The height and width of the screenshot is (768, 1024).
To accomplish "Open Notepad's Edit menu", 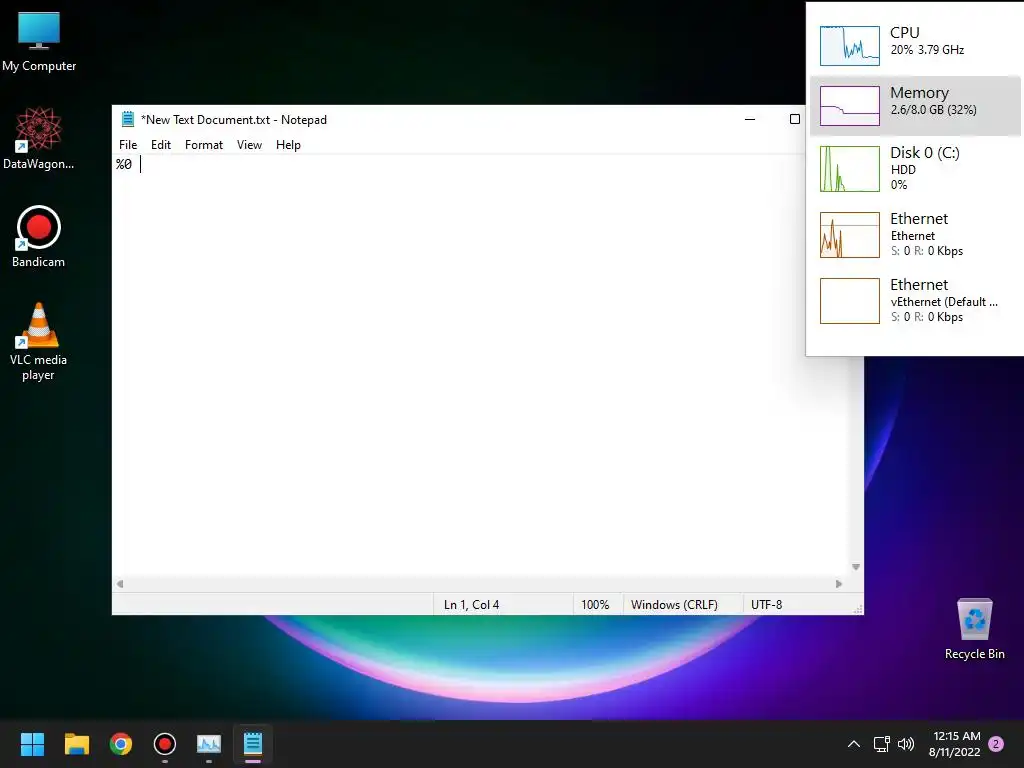I will [x=161, y=145].
